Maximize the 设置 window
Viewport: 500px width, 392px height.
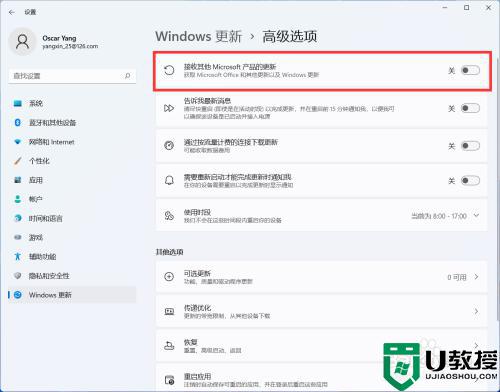click(467, 7)
